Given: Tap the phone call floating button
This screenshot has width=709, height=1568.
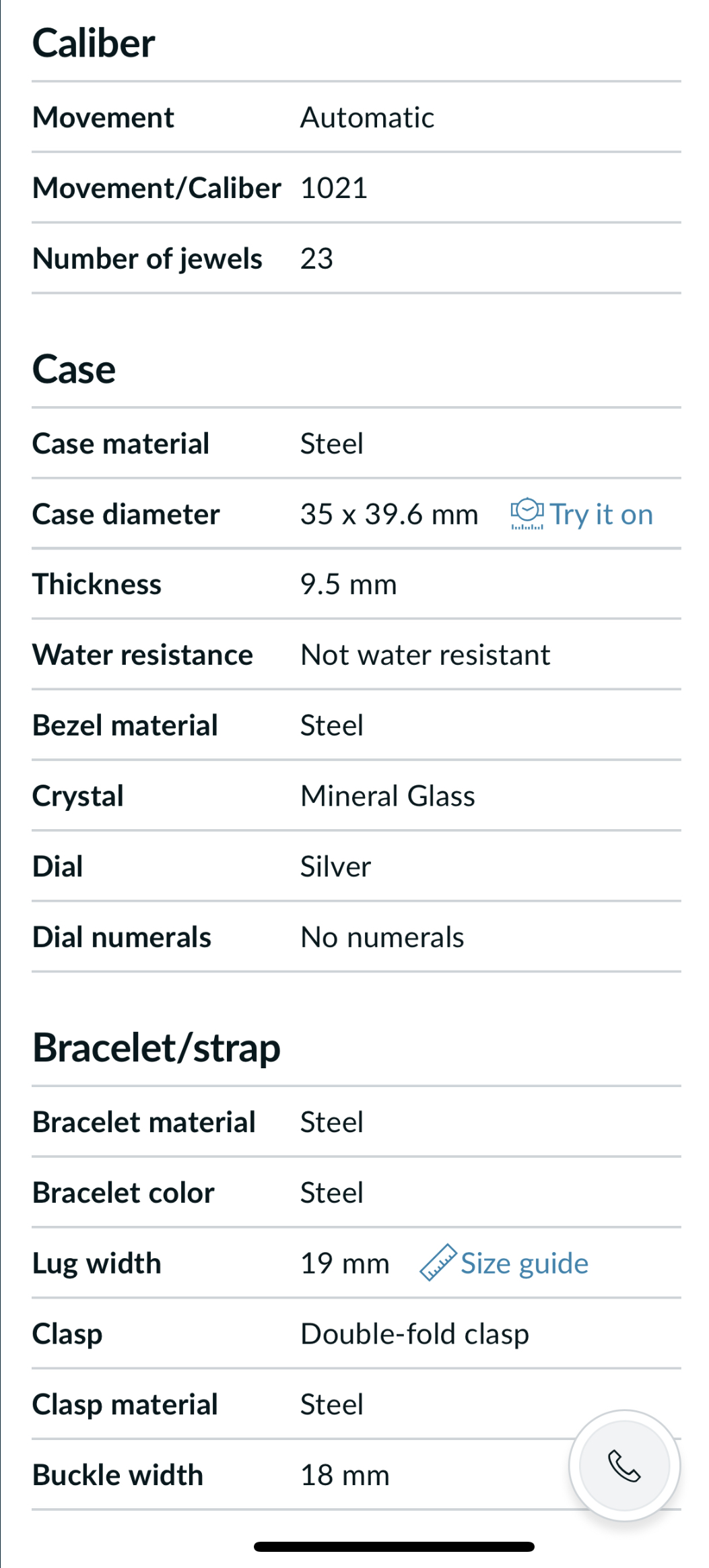Looking at the screenshot, I should click(x=624, y=1466).
